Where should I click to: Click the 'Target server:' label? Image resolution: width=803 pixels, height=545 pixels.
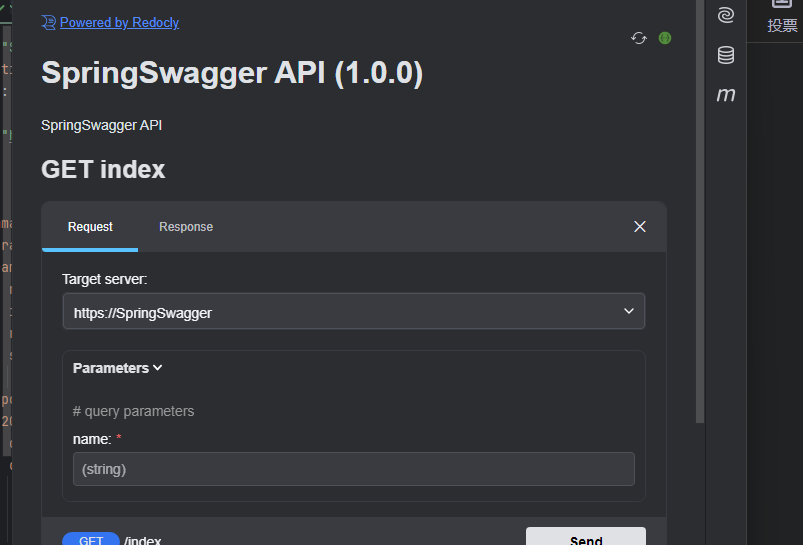104,279
